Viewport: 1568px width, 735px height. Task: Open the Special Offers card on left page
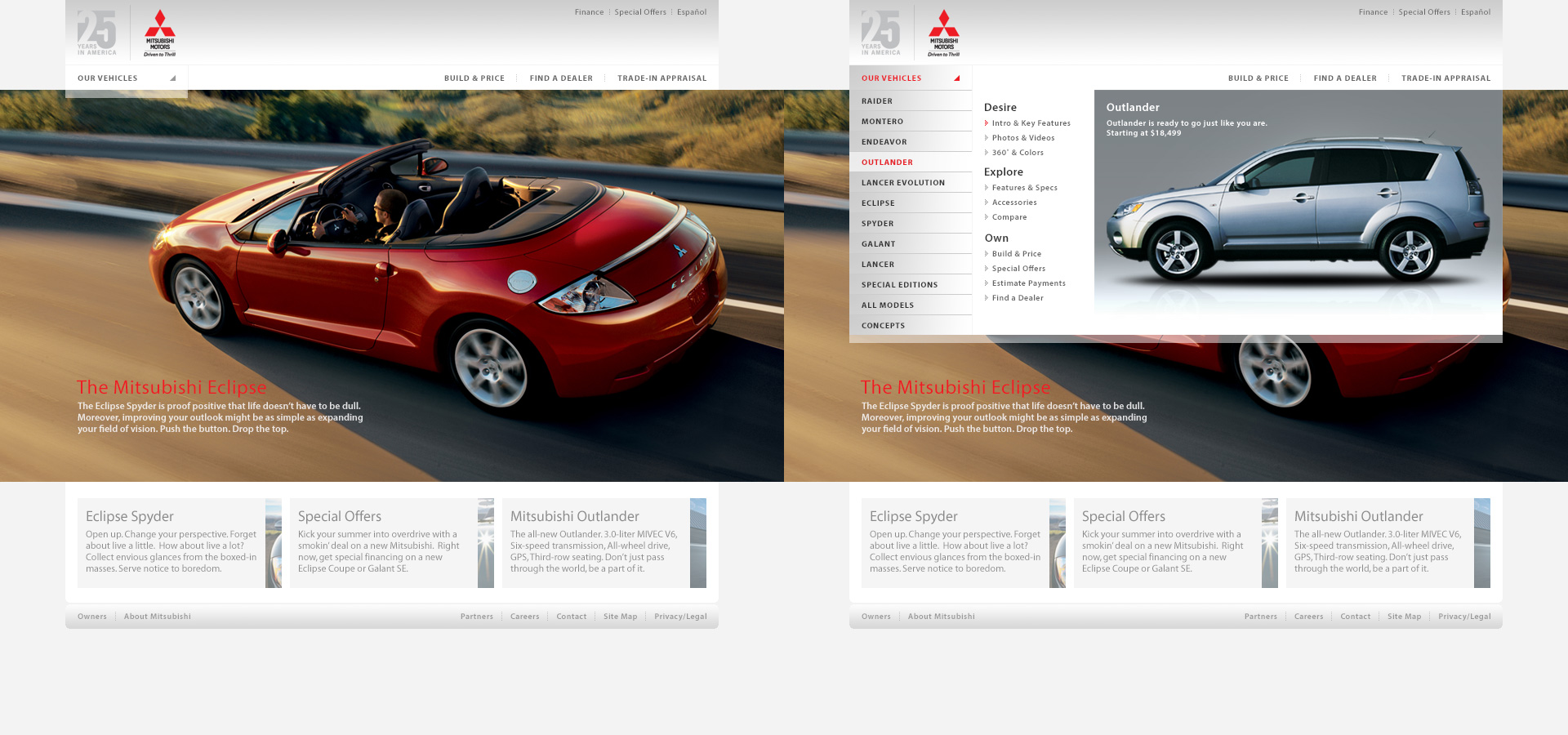392,543
